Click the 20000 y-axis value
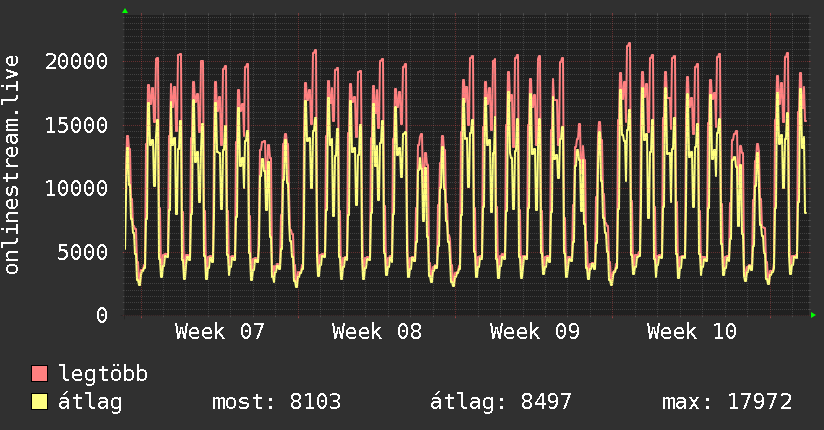The height and width of the screenshot is (430, 824). [x=78, y=61]
